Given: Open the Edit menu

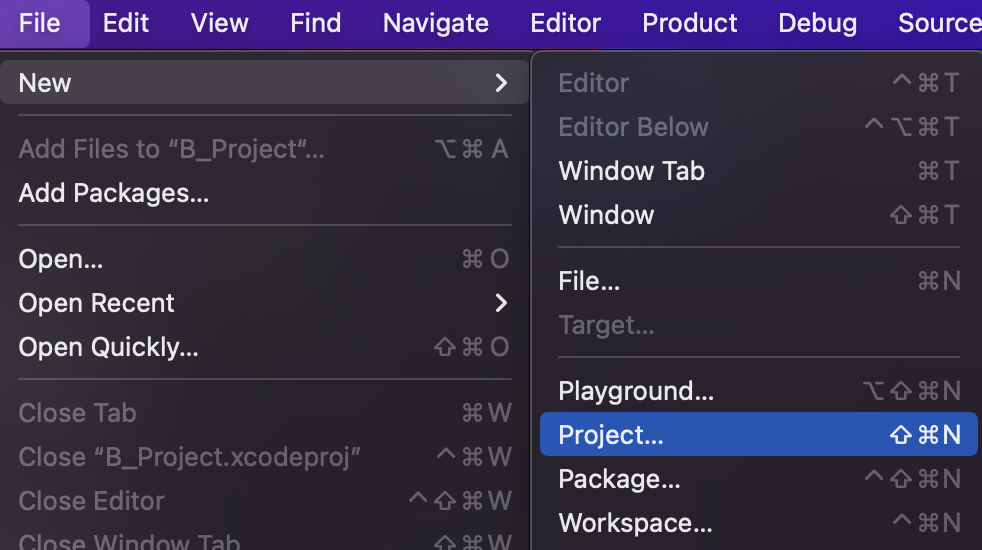Looking at the screenshot, I should 126,23.
